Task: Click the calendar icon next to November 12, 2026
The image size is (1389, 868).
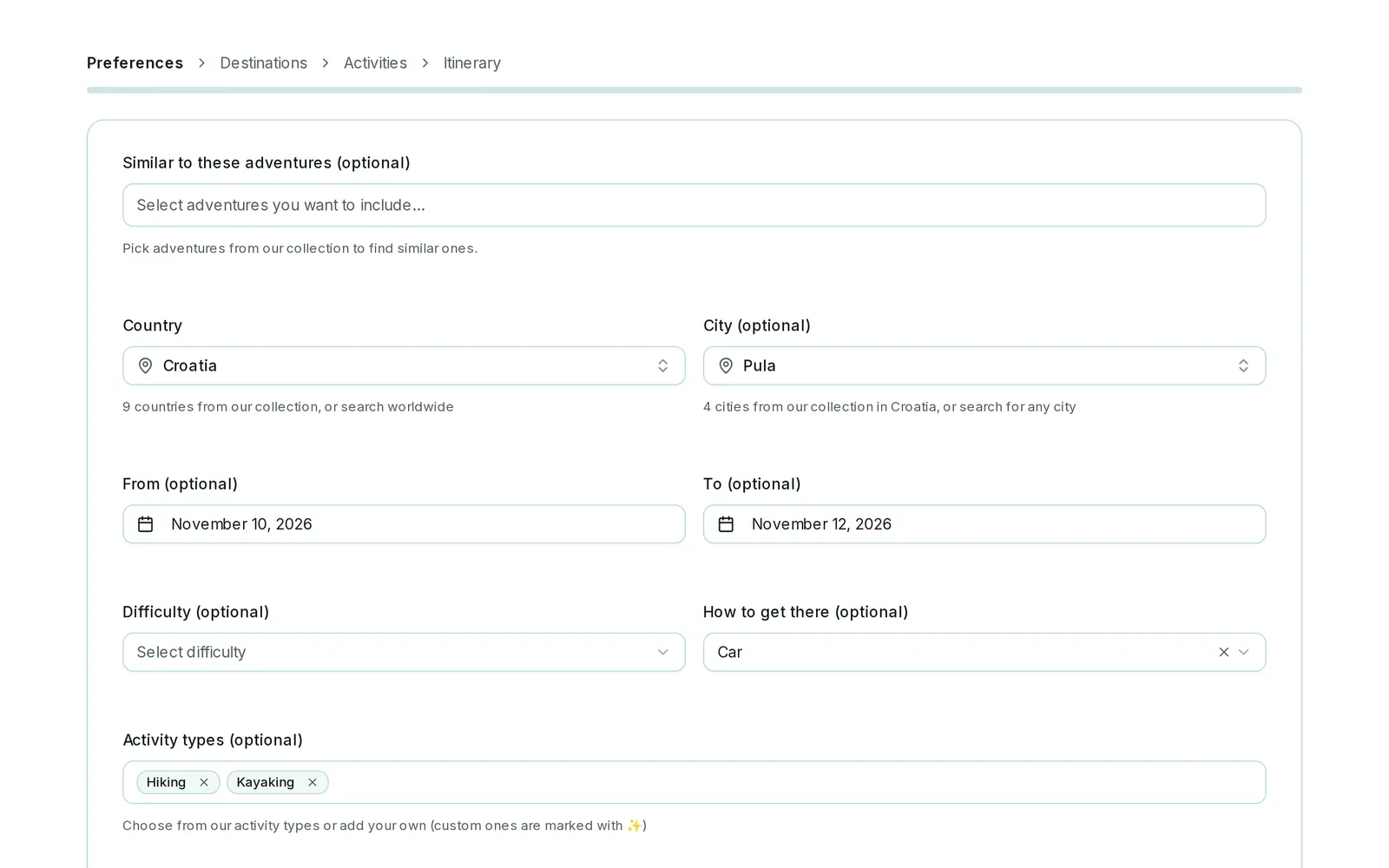Action: [726, 524]
